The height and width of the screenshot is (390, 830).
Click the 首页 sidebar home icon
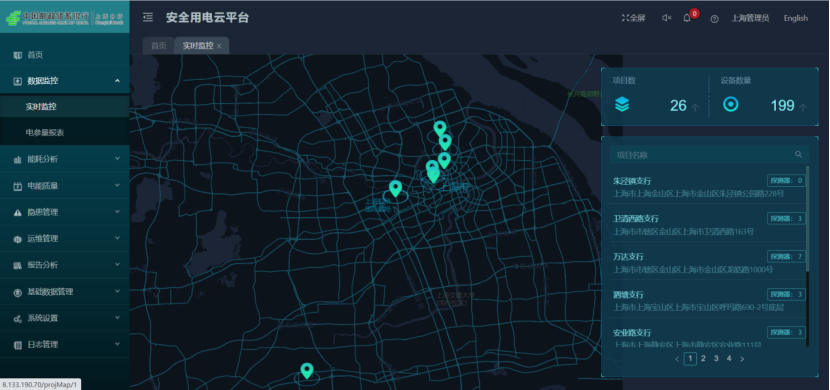(x=17, y=55)
